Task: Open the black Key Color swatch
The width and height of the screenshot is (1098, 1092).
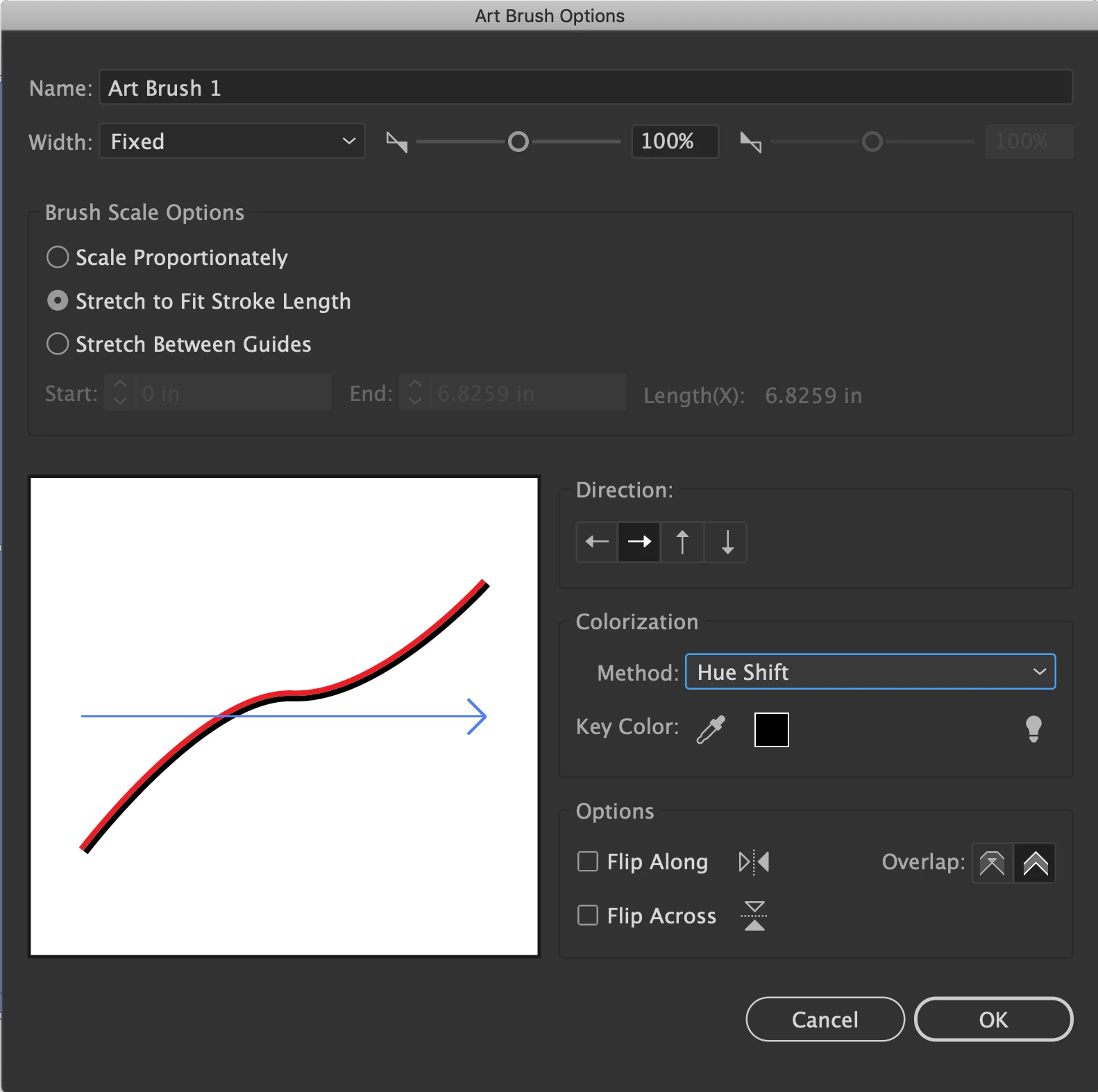Action: point(772,730)
